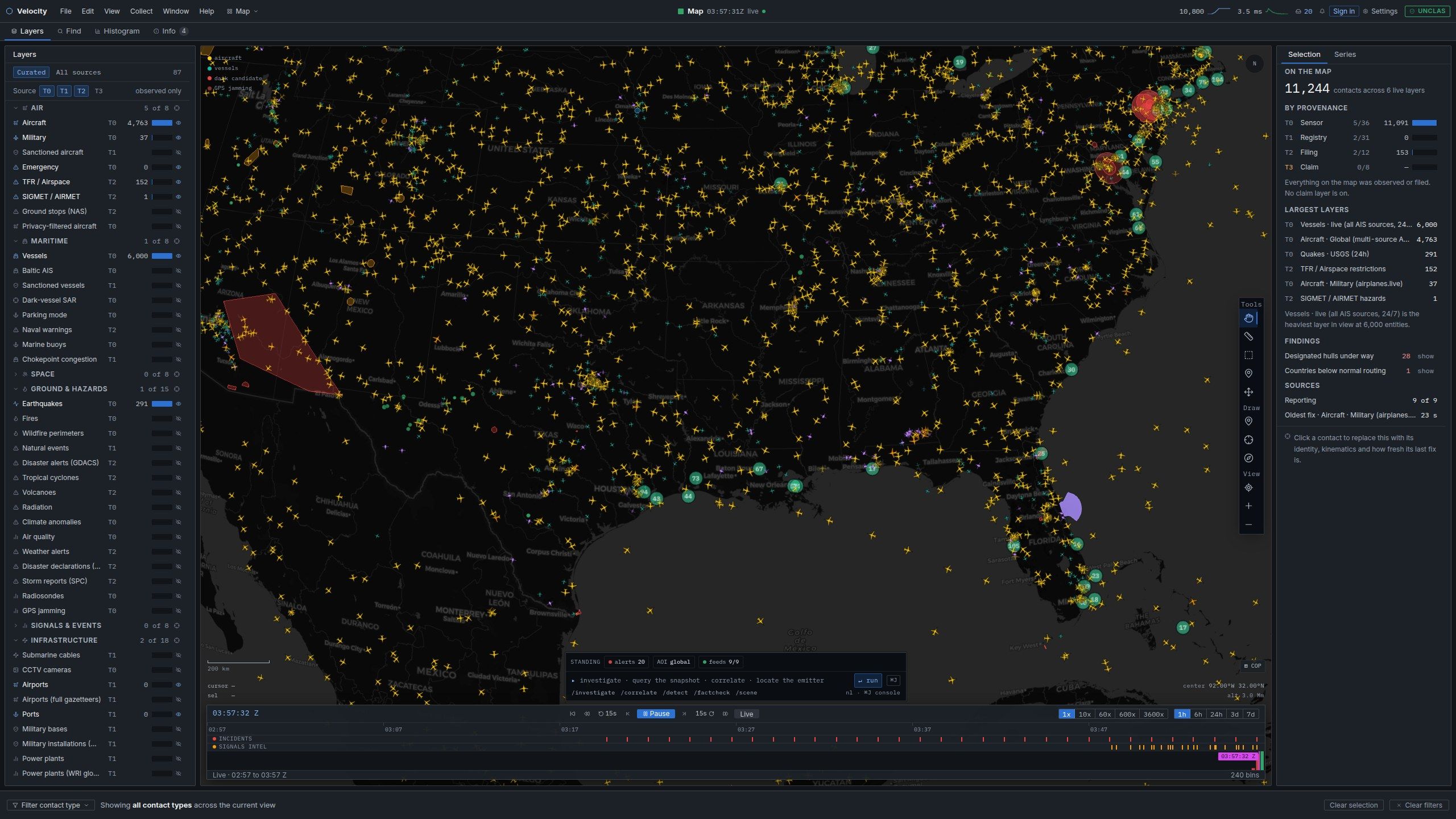
Task: Step back 15s on the timeline
Action: pyautogui.click(x=607, y=714)
